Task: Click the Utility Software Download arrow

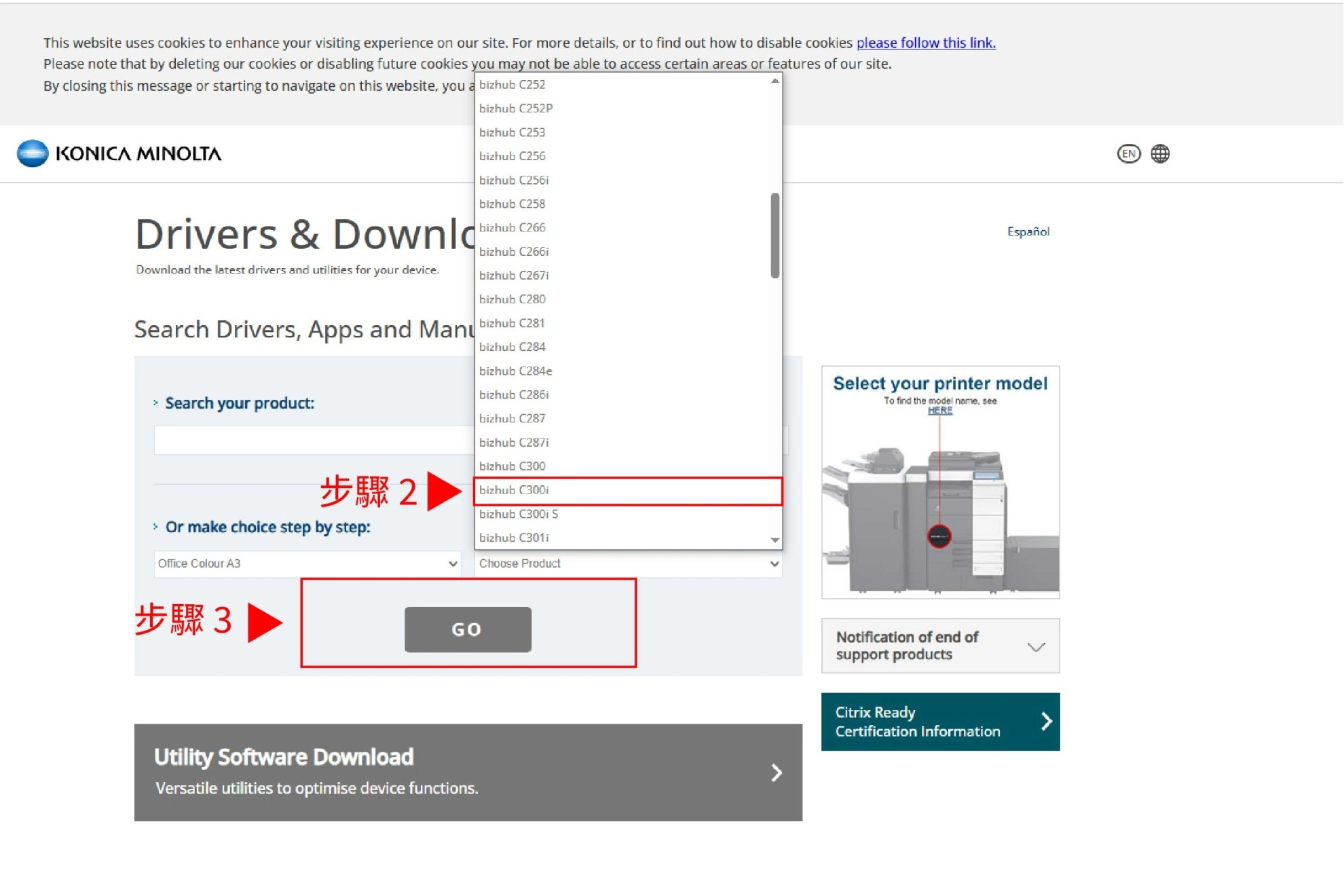Action: point(777,772)
